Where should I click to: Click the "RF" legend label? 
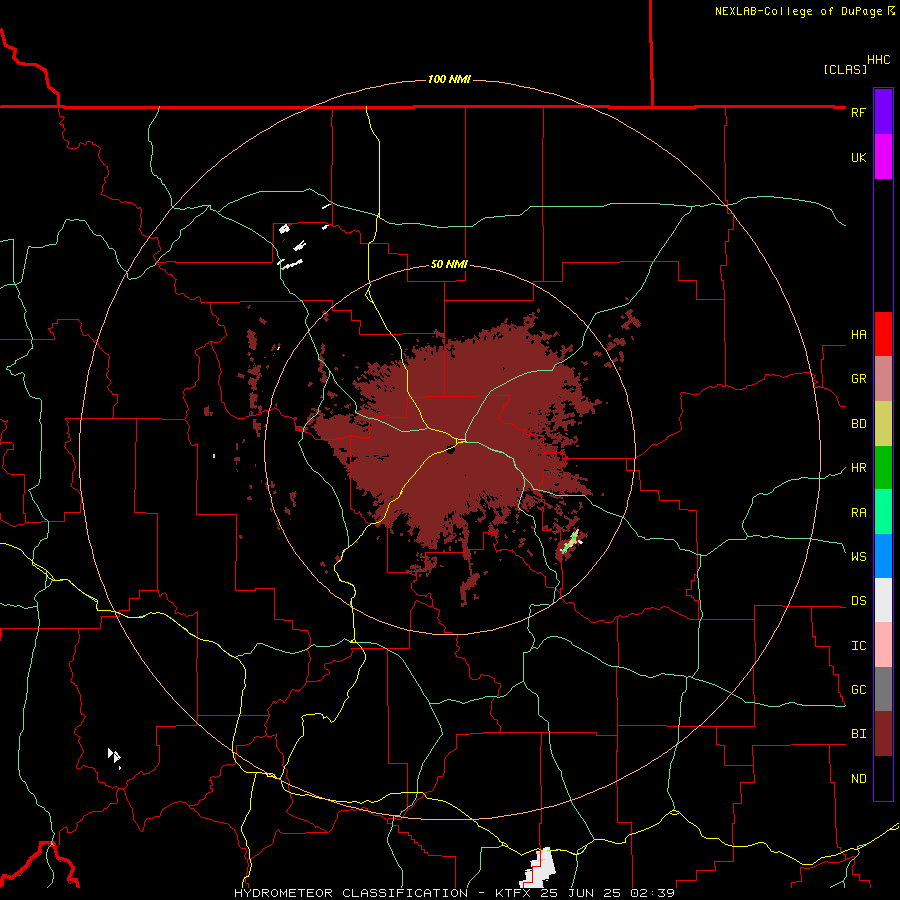(858, 112)
